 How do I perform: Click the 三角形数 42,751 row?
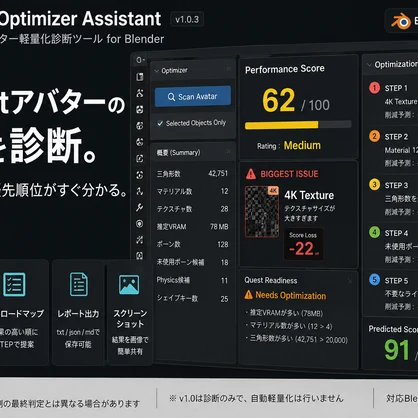[x=193, y=174]
